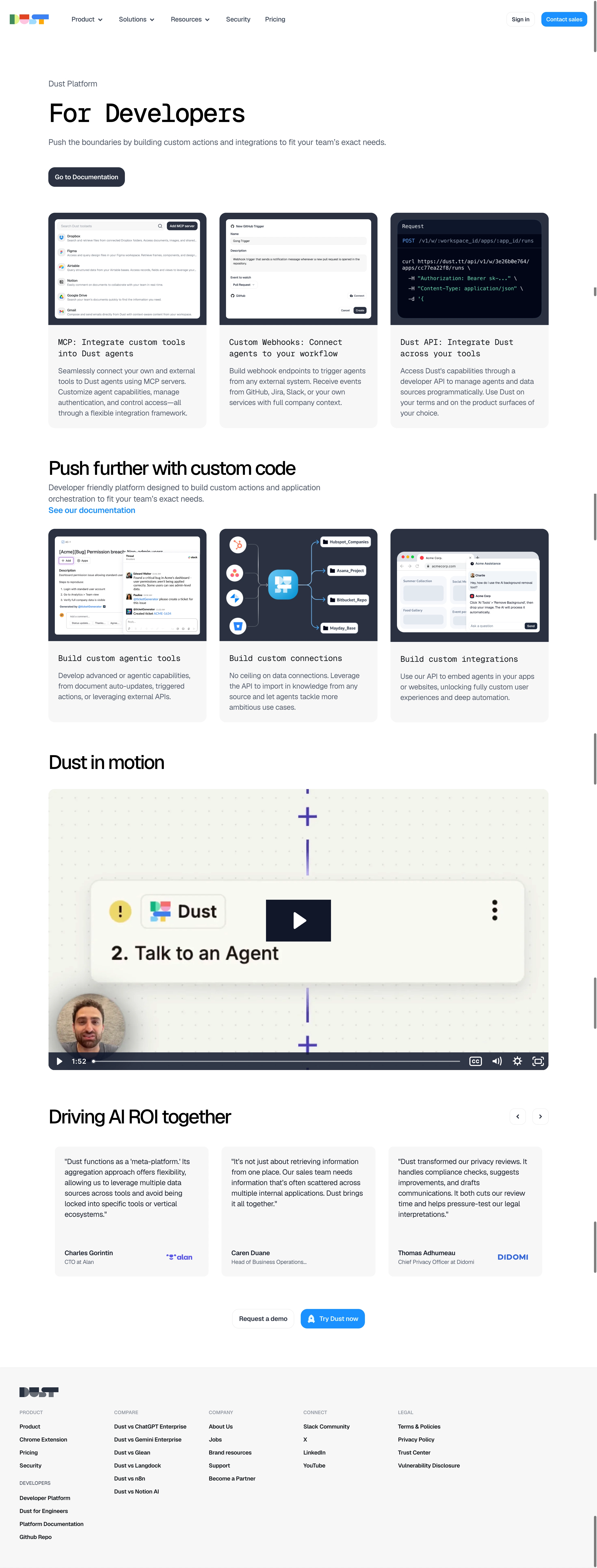Open footer Brand resources link

click(230, 1452)
